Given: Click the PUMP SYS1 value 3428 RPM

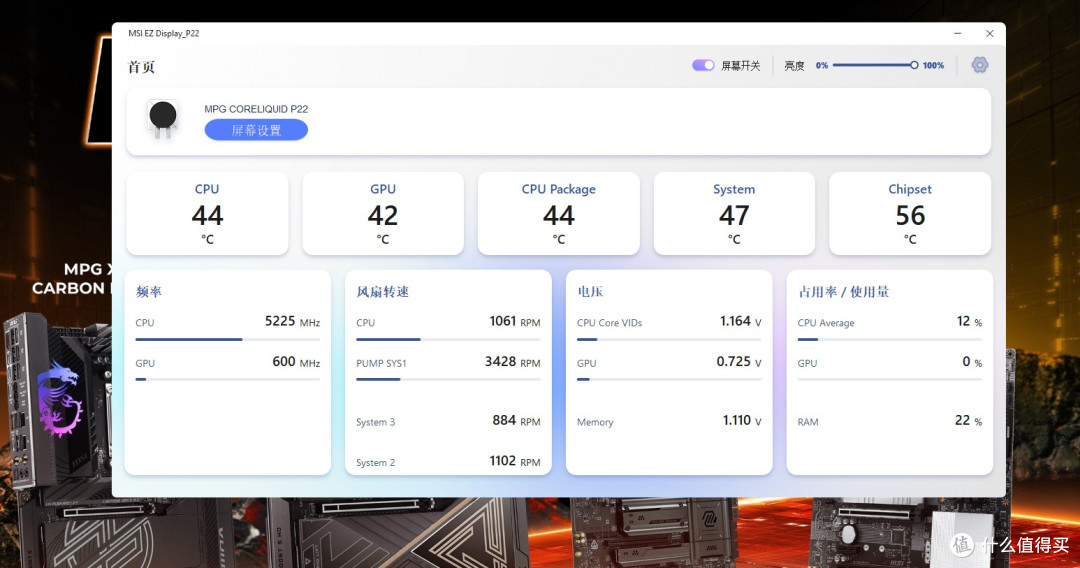Looking at the screenshot, I should 512,362.
